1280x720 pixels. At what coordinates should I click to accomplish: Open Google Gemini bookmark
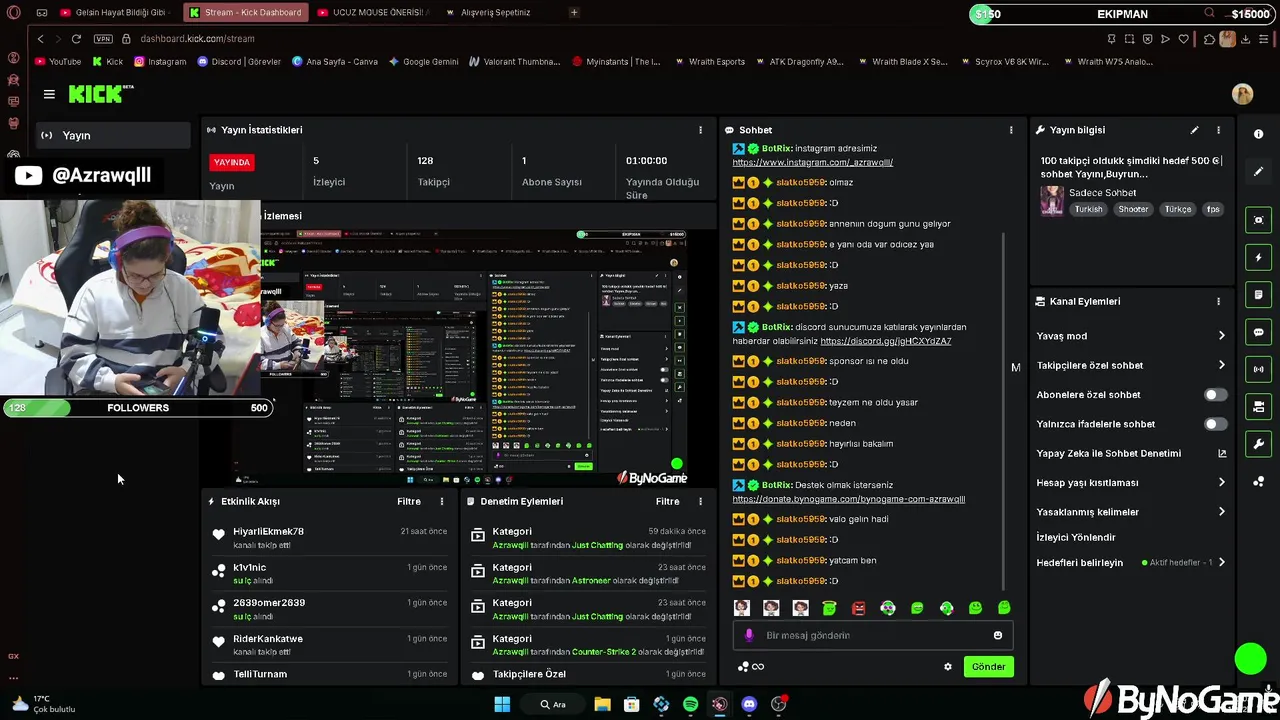[x=423, y=62]
